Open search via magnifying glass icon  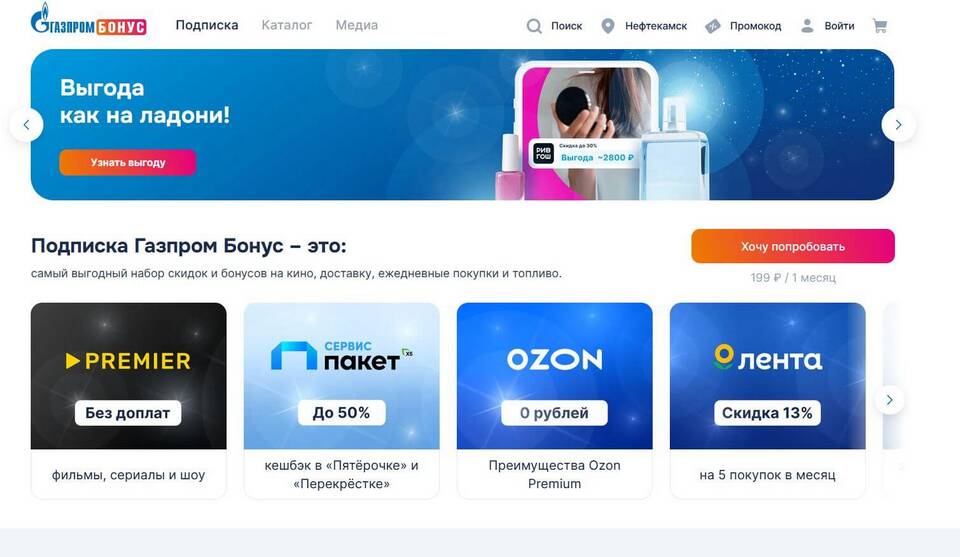[x=534, y=26]
